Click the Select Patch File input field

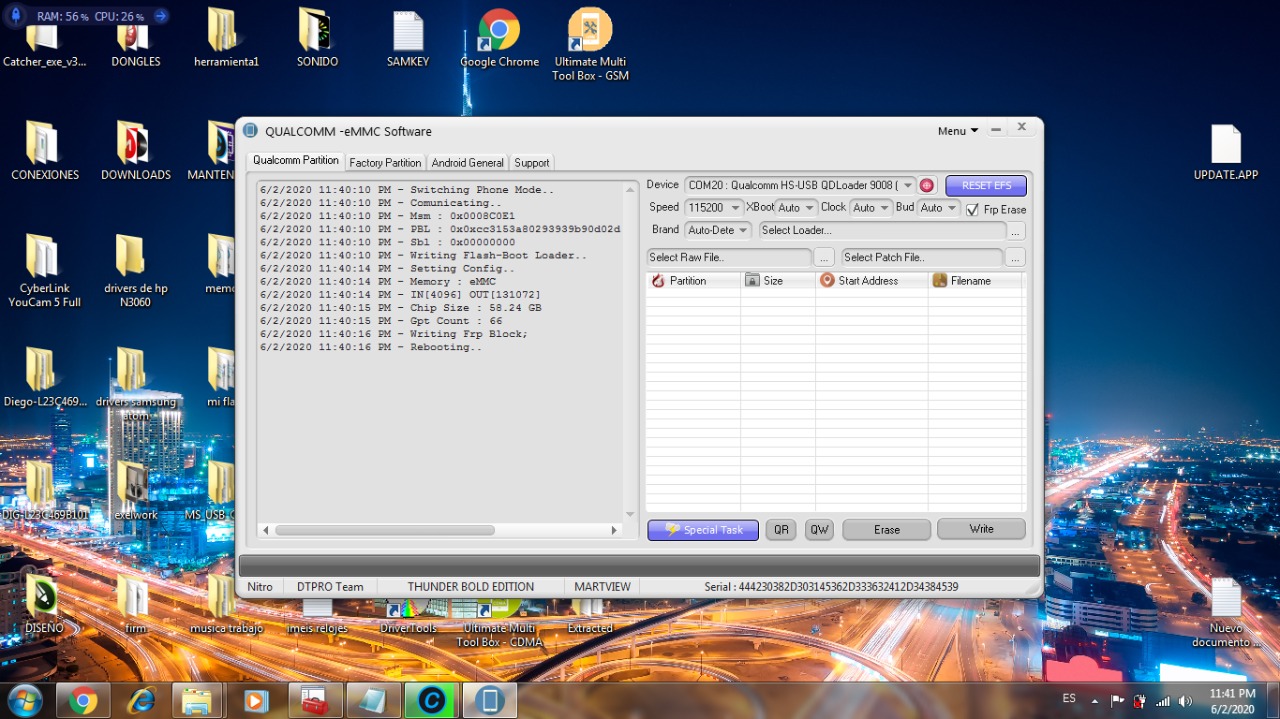[x=922, y=258]
